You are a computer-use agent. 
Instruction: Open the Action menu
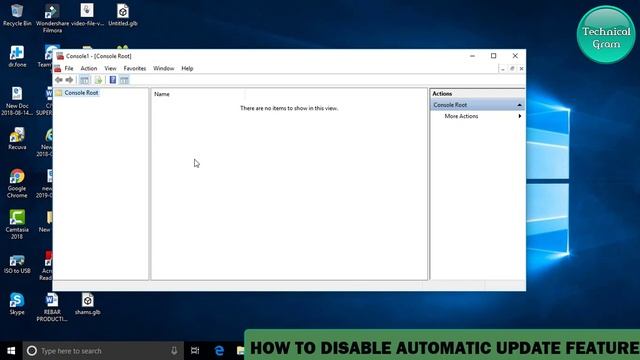[89, 69]
